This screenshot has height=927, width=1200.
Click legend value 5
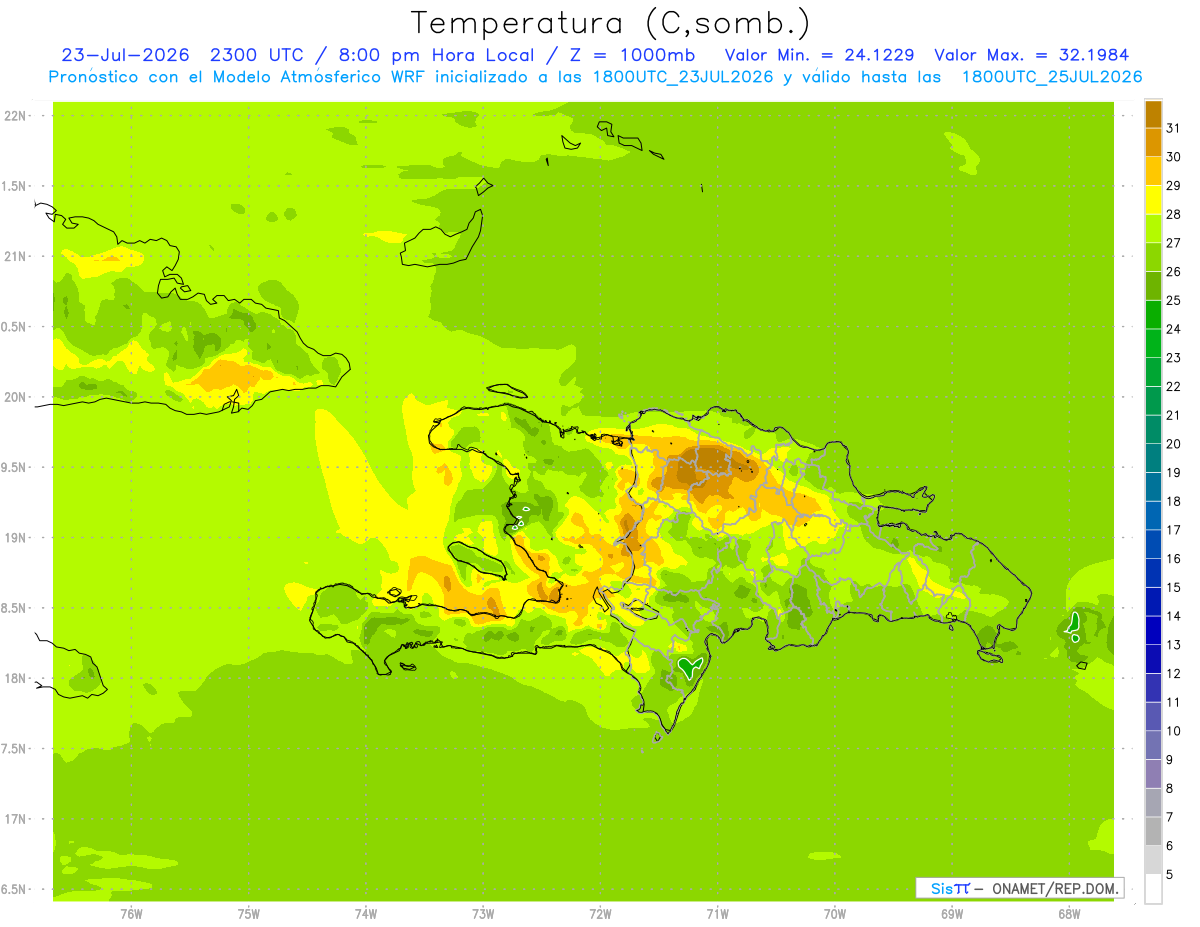[1170, 874]
